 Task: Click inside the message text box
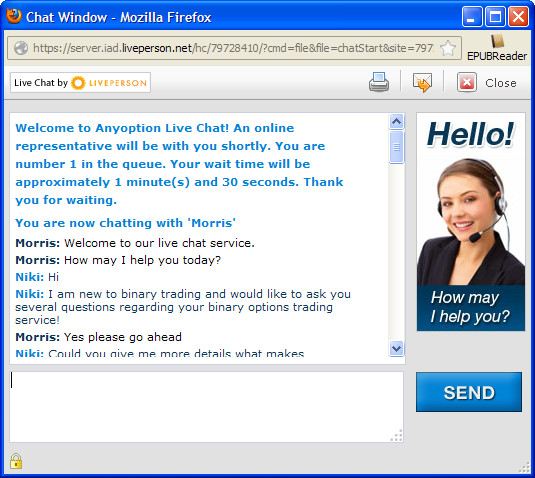pos(206,407)
